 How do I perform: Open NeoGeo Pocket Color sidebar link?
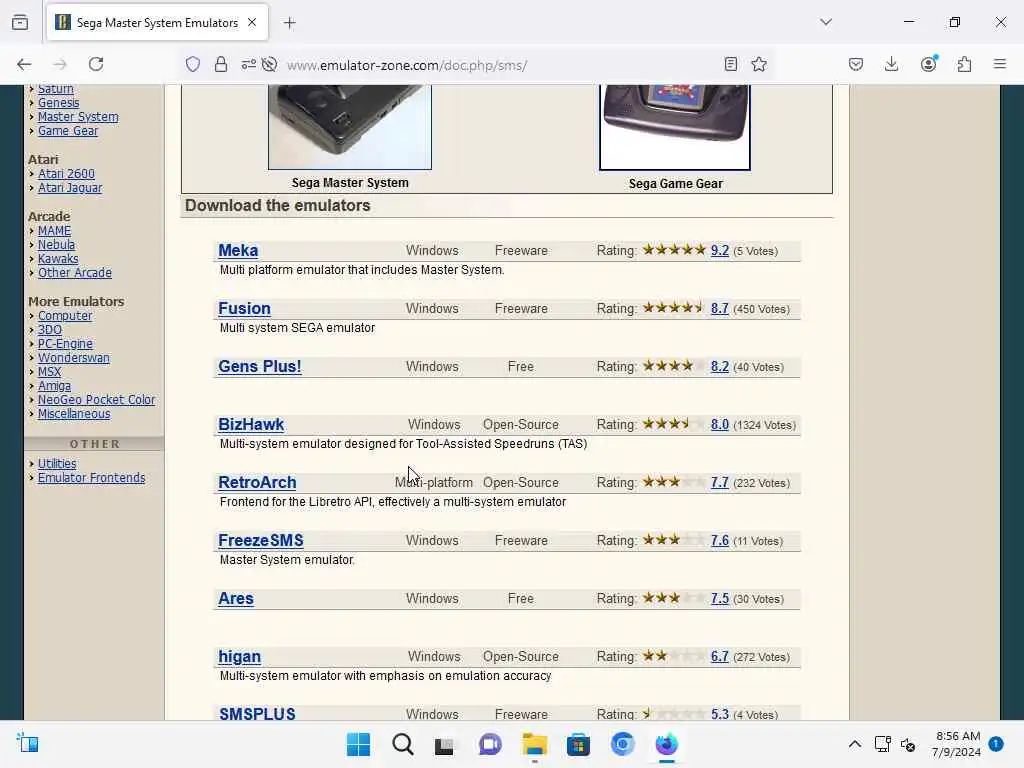coord(96,400)
